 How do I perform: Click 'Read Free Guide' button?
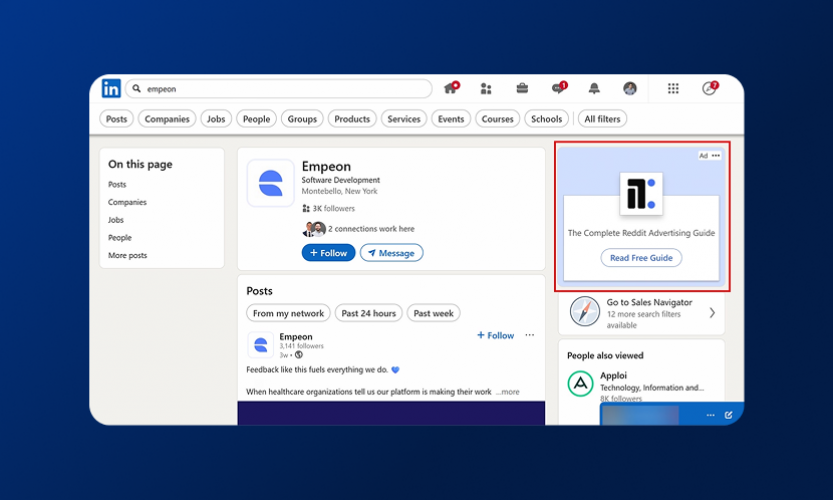coord(641,258)
